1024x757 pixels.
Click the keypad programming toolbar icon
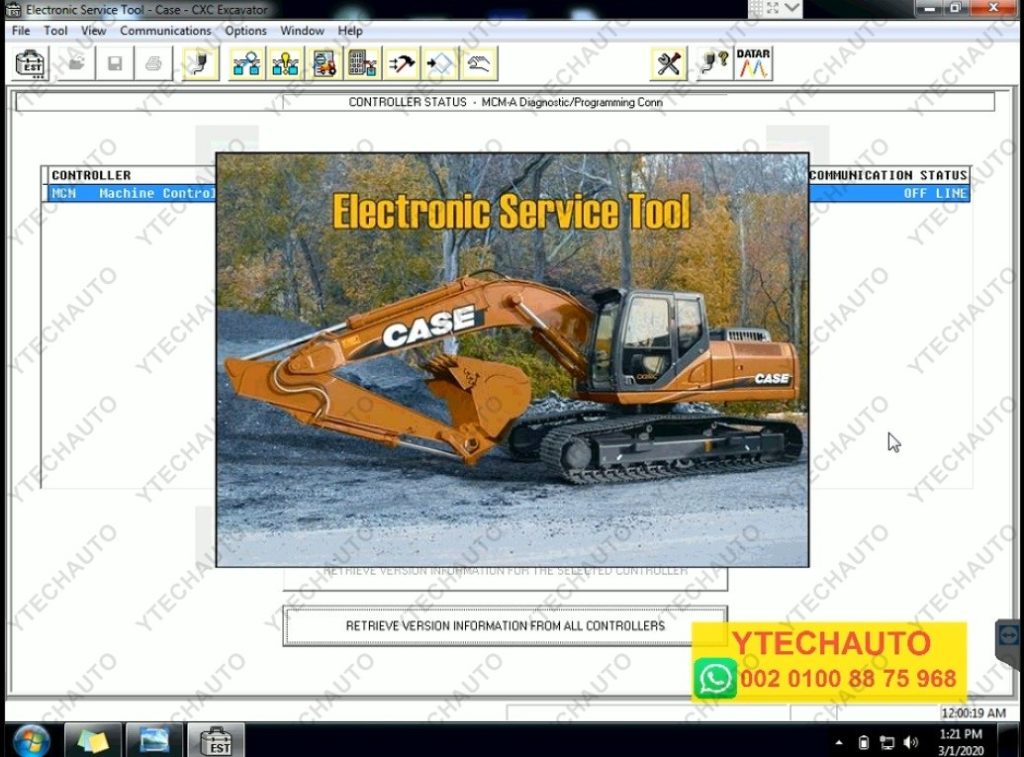[362, 63]
